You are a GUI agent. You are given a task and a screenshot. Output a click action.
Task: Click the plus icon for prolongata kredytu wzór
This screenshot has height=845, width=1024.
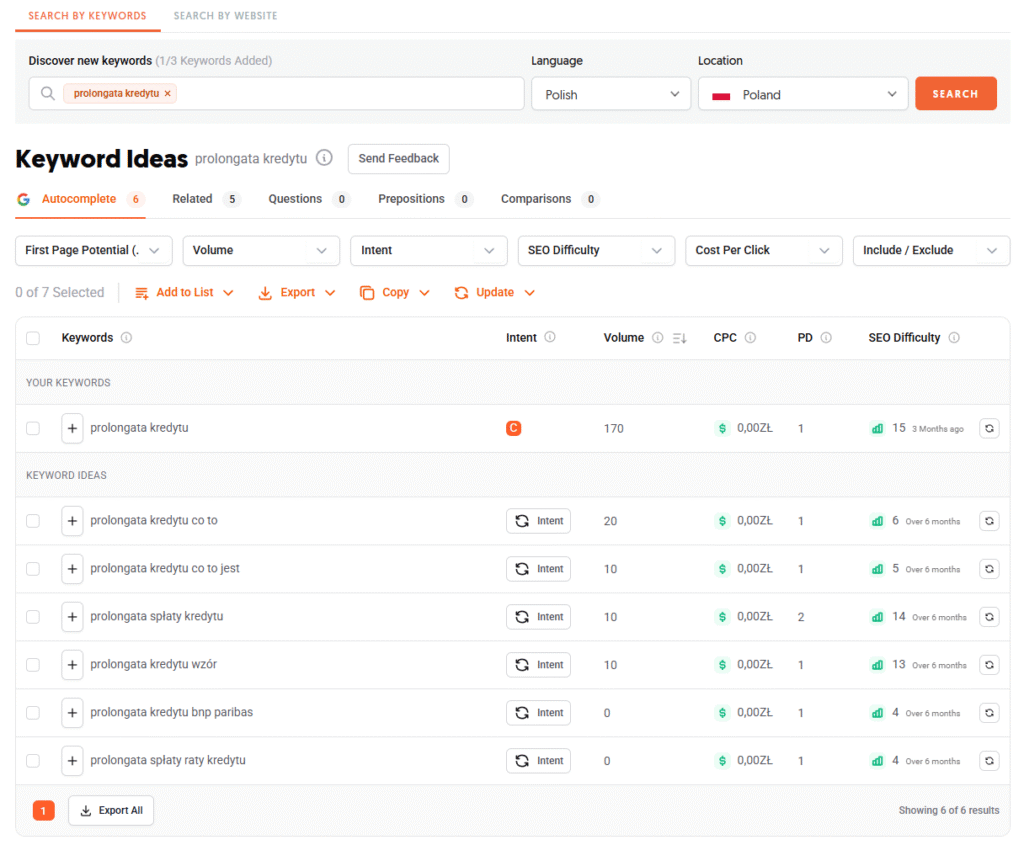[x=72, y=665]
